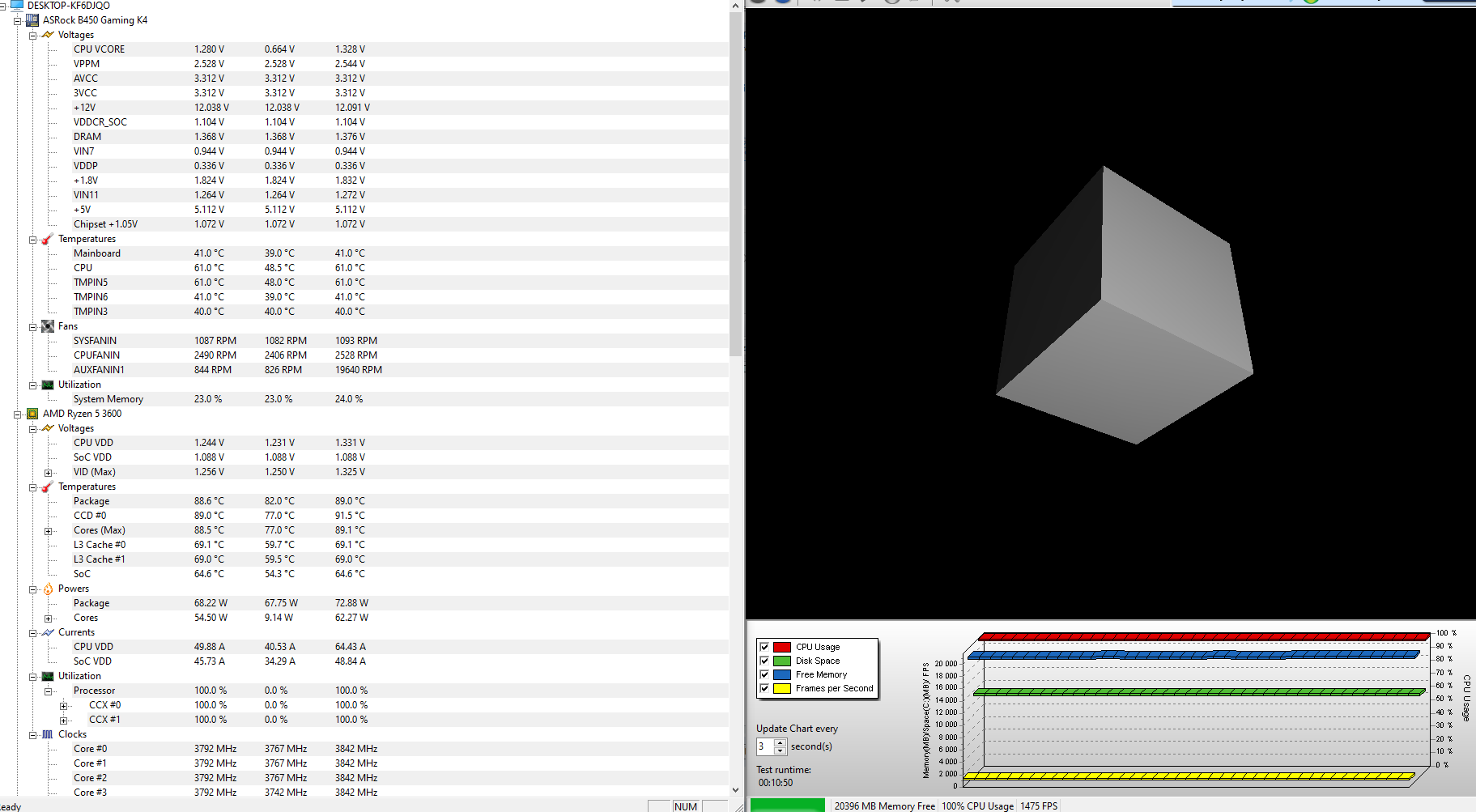Click the Clocks chip icon
Viewport: 1476px width, 812px height.
click(48, 734)
